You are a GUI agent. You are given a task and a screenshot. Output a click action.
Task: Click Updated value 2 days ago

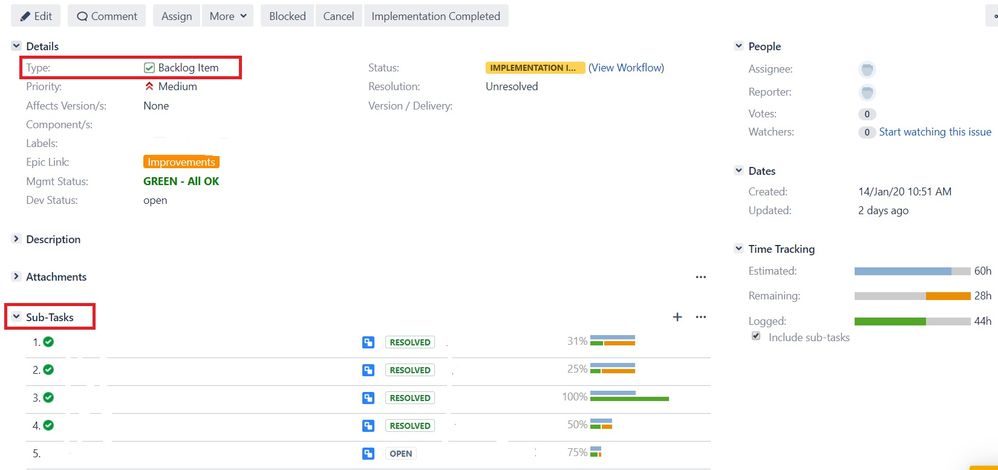point(883,210)
